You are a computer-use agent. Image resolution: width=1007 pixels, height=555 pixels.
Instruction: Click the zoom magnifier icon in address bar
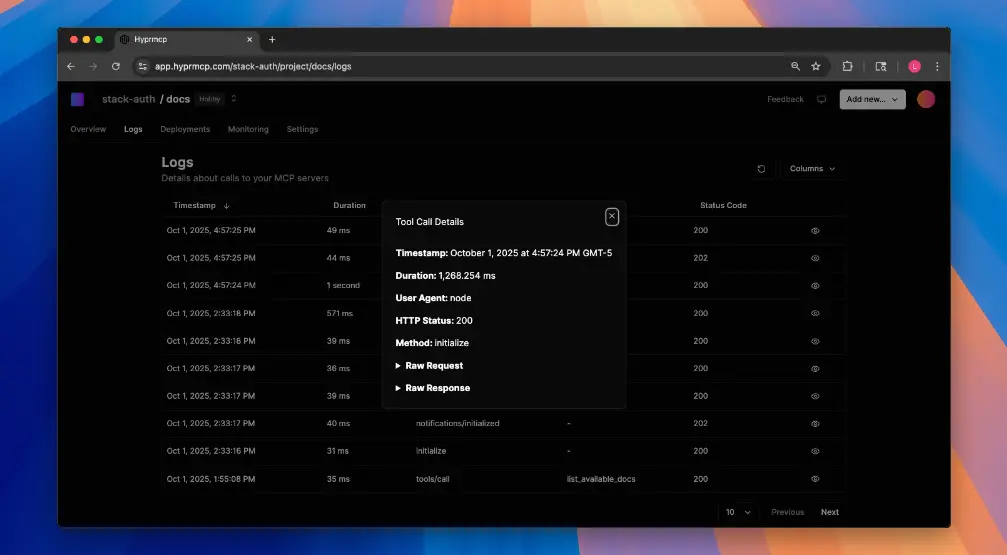coord(795,66)
